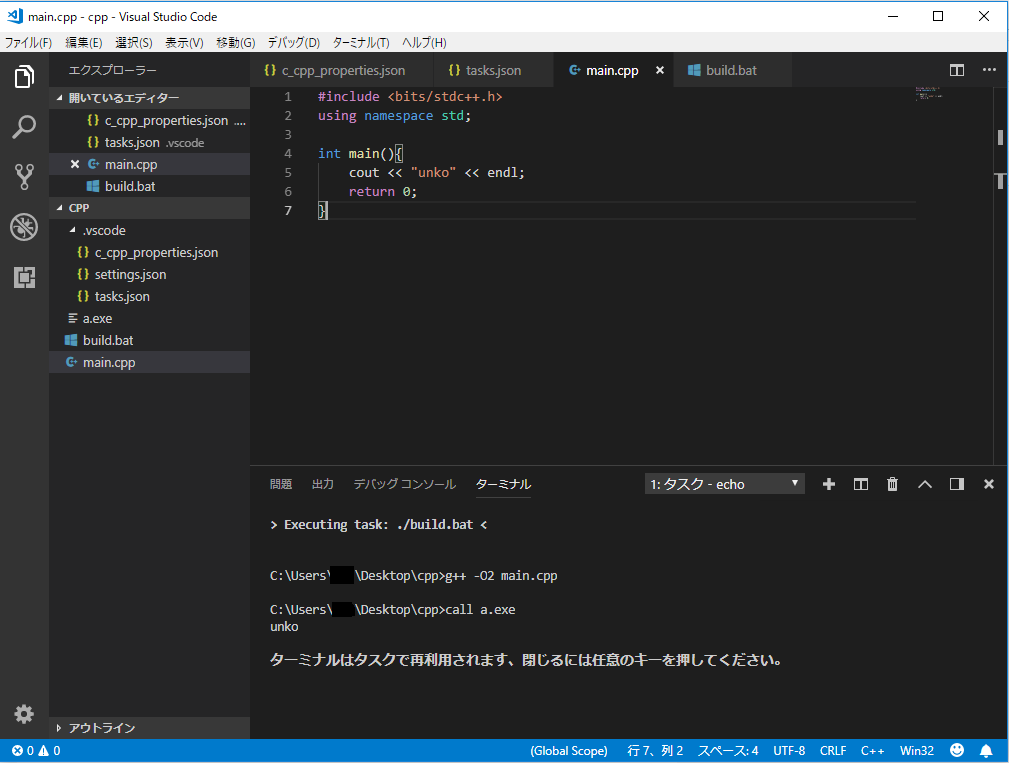
Task: Click the editor minimap preview
Action: 929,93
